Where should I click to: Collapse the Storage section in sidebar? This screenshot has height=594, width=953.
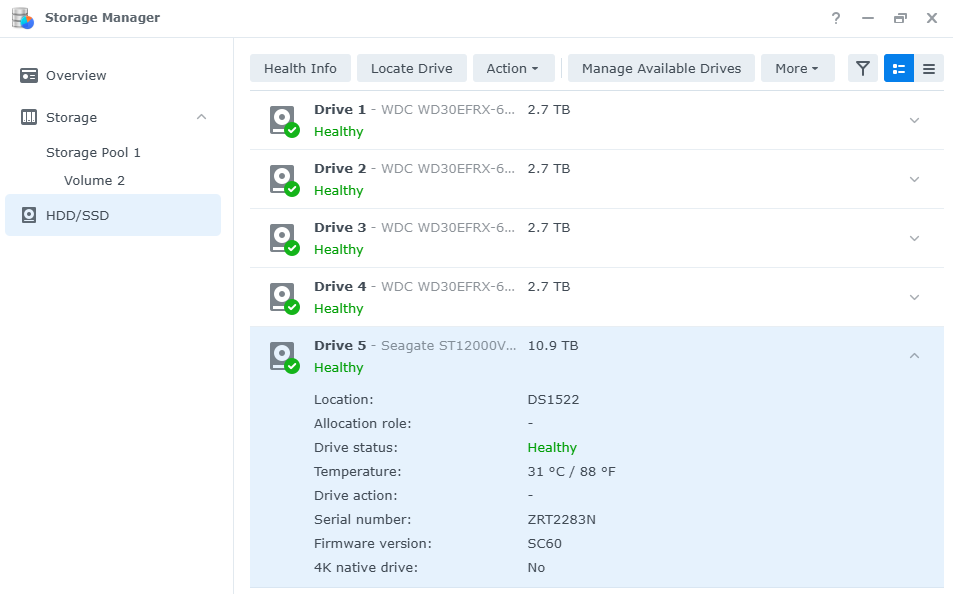click(201, 117)
